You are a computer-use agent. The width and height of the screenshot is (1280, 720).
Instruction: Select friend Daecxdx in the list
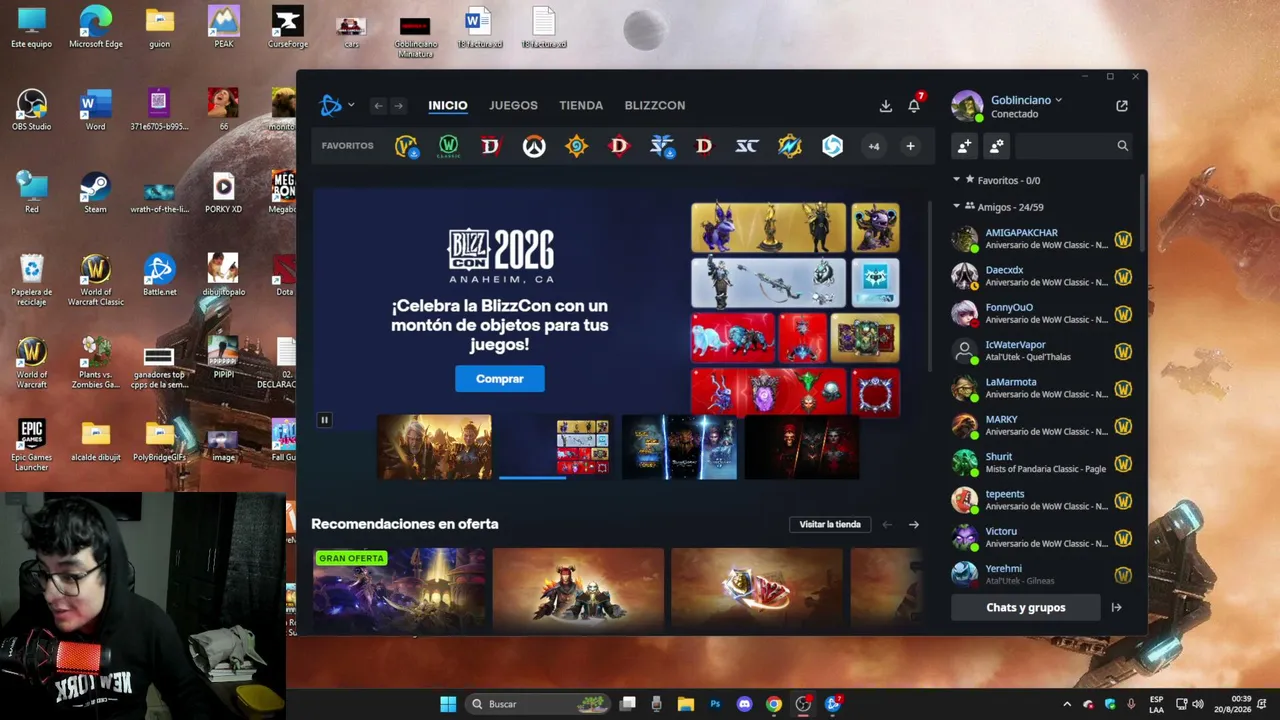pyautogui.click(x=1041, y=277)
